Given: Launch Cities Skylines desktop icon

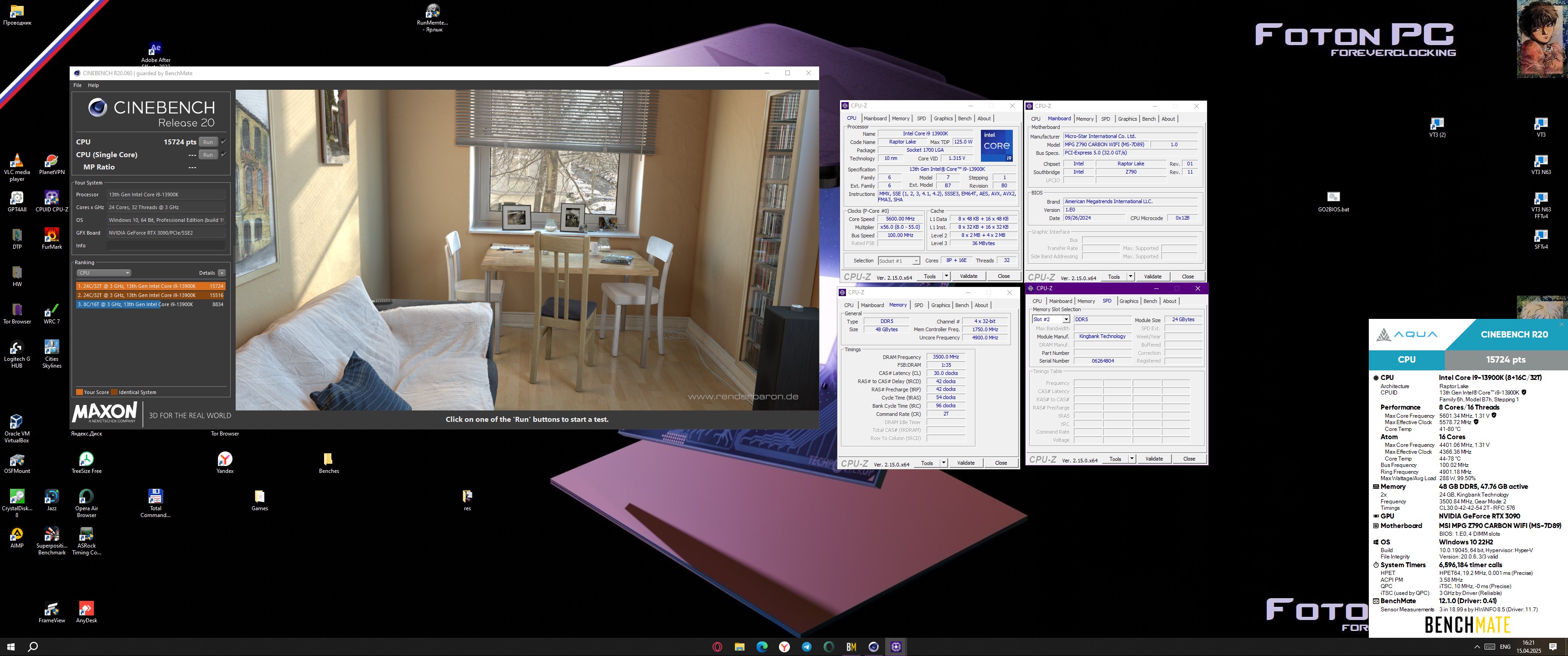Looking at the screenshot, I should point(52,354).
